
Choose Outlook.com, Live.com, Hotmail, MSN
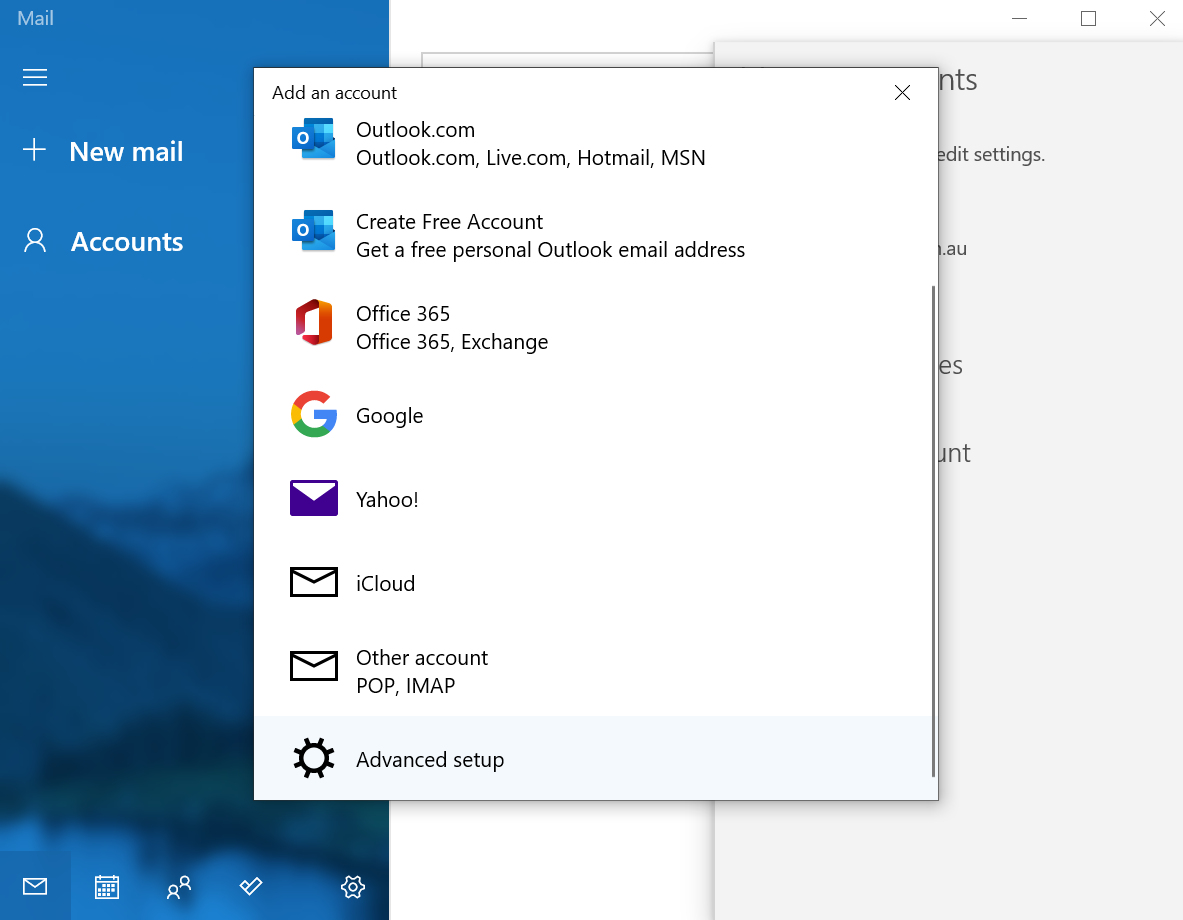[x=593, y=143]
